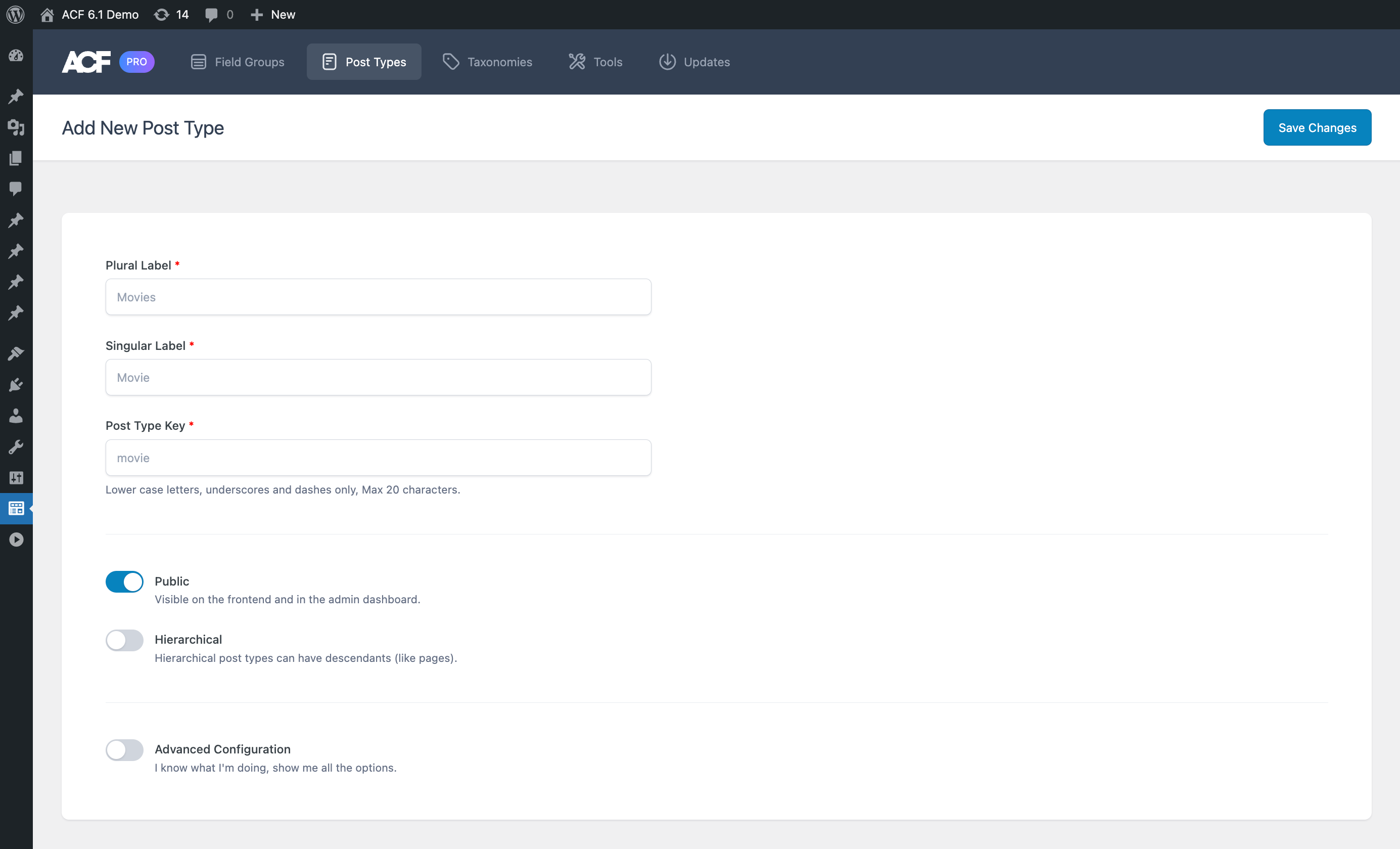Click the Post Type Key input field
Screen dimensions: 1400x849
(378, 457)
